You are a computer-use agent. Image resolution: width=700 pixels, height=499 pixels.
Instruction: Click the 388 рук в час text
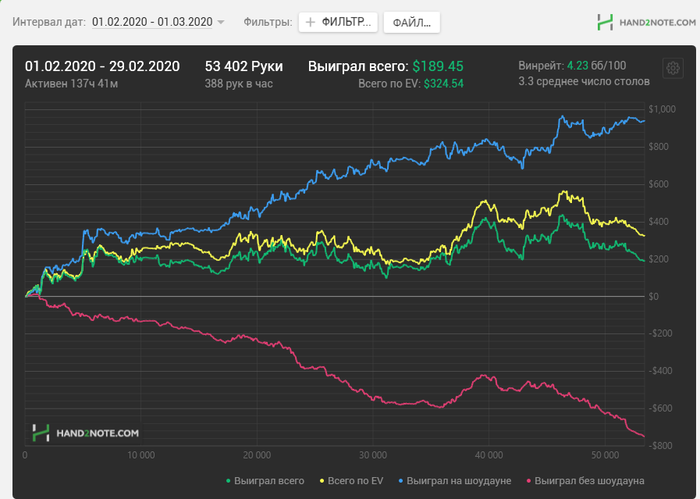coord(239,83)
